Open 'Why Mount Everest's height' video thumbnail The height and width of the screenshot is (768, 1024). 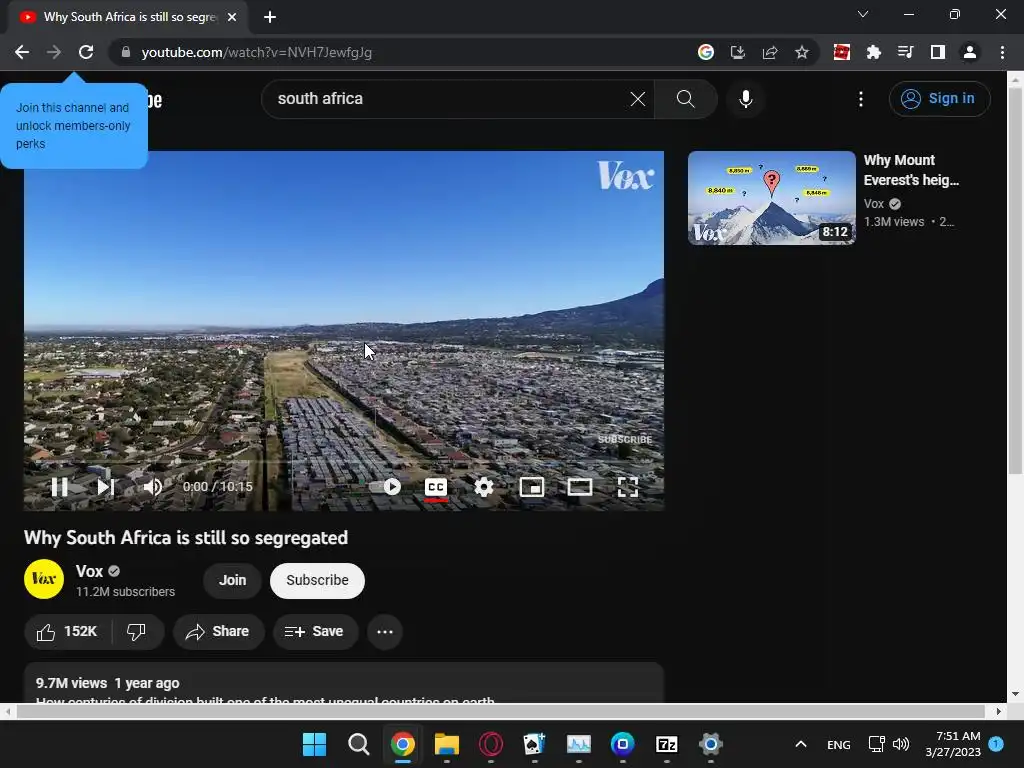pyautogui.click(x=771, y=198)
